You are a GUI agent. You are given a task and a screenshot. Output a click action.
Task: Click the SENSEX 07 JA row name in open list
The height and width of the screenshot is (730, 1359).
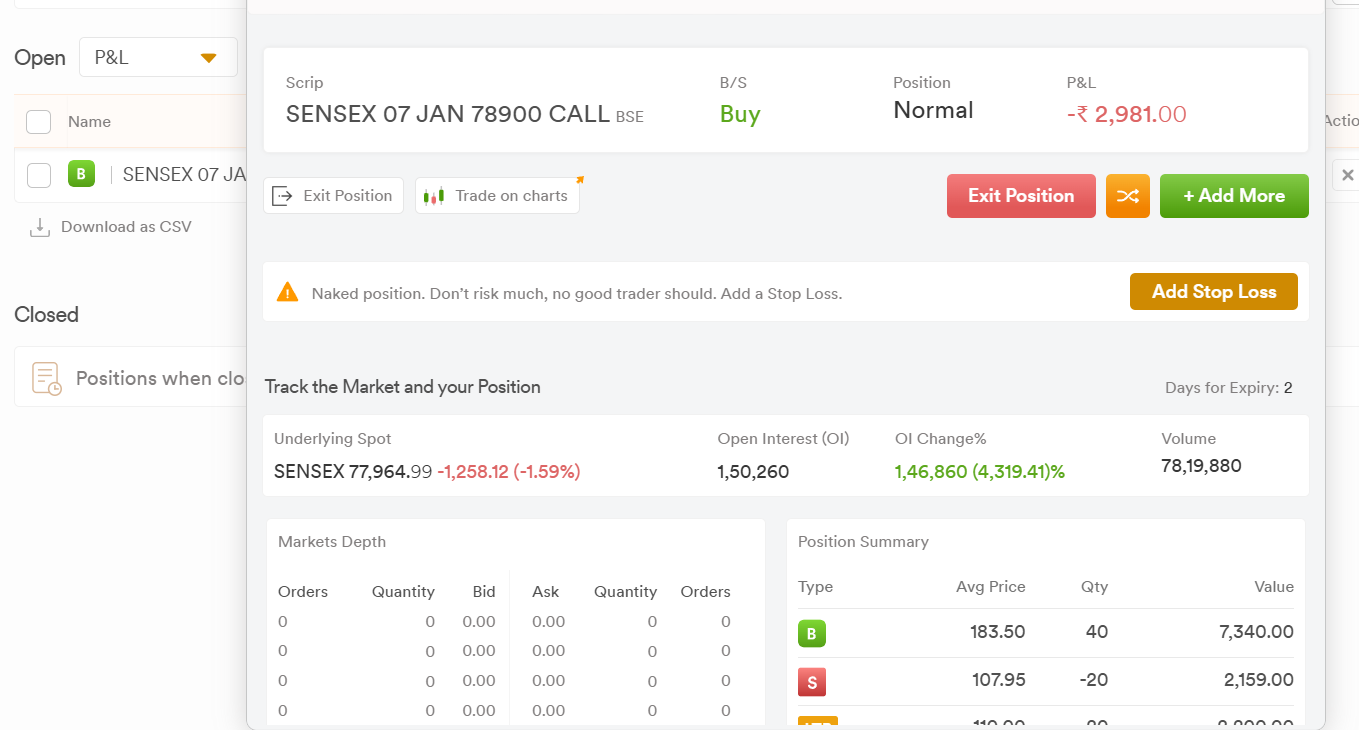pyautogui.click(x=184, y=175)
